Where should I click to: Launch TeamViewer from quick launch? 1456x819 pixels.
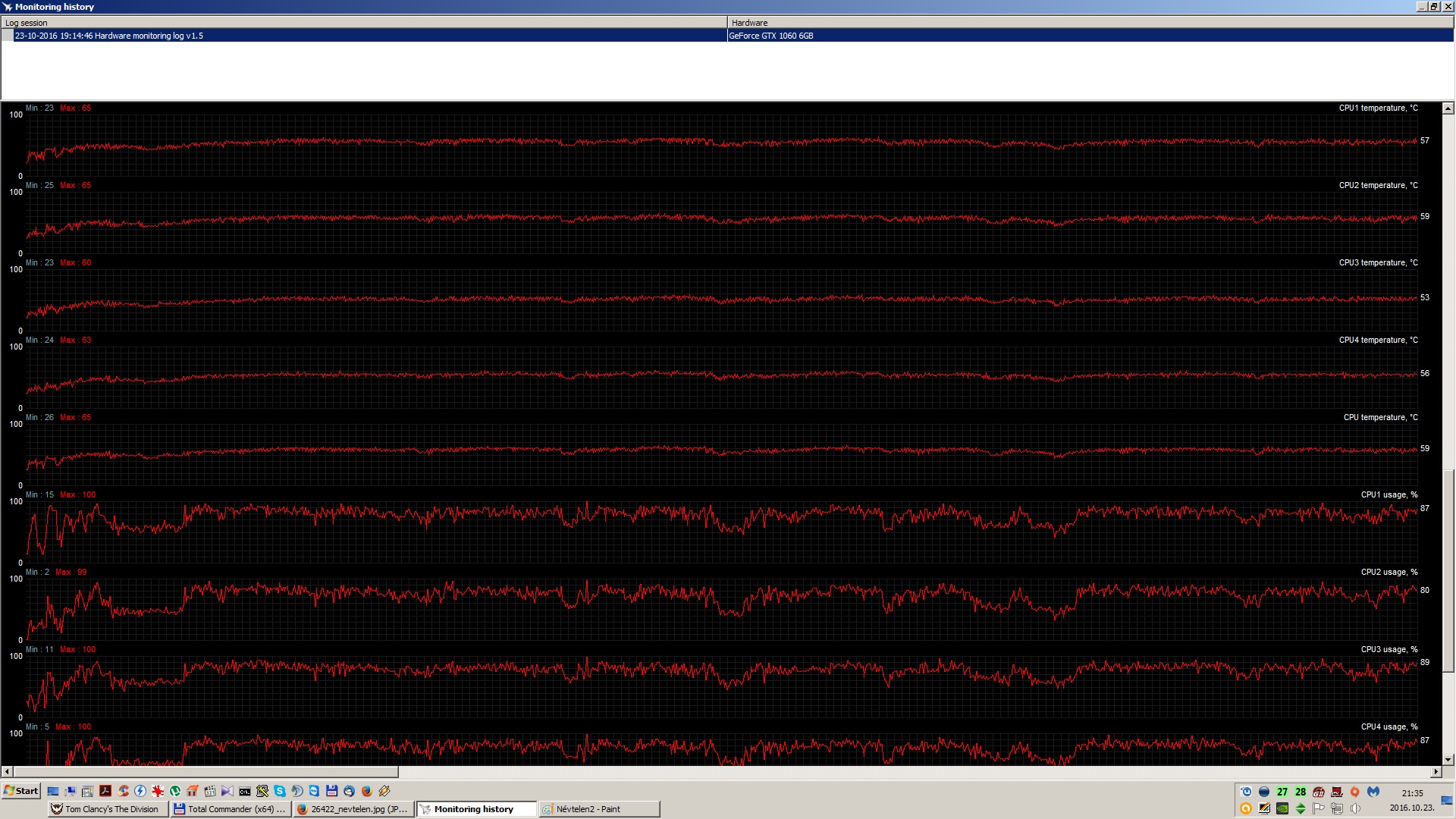[314, 791]
